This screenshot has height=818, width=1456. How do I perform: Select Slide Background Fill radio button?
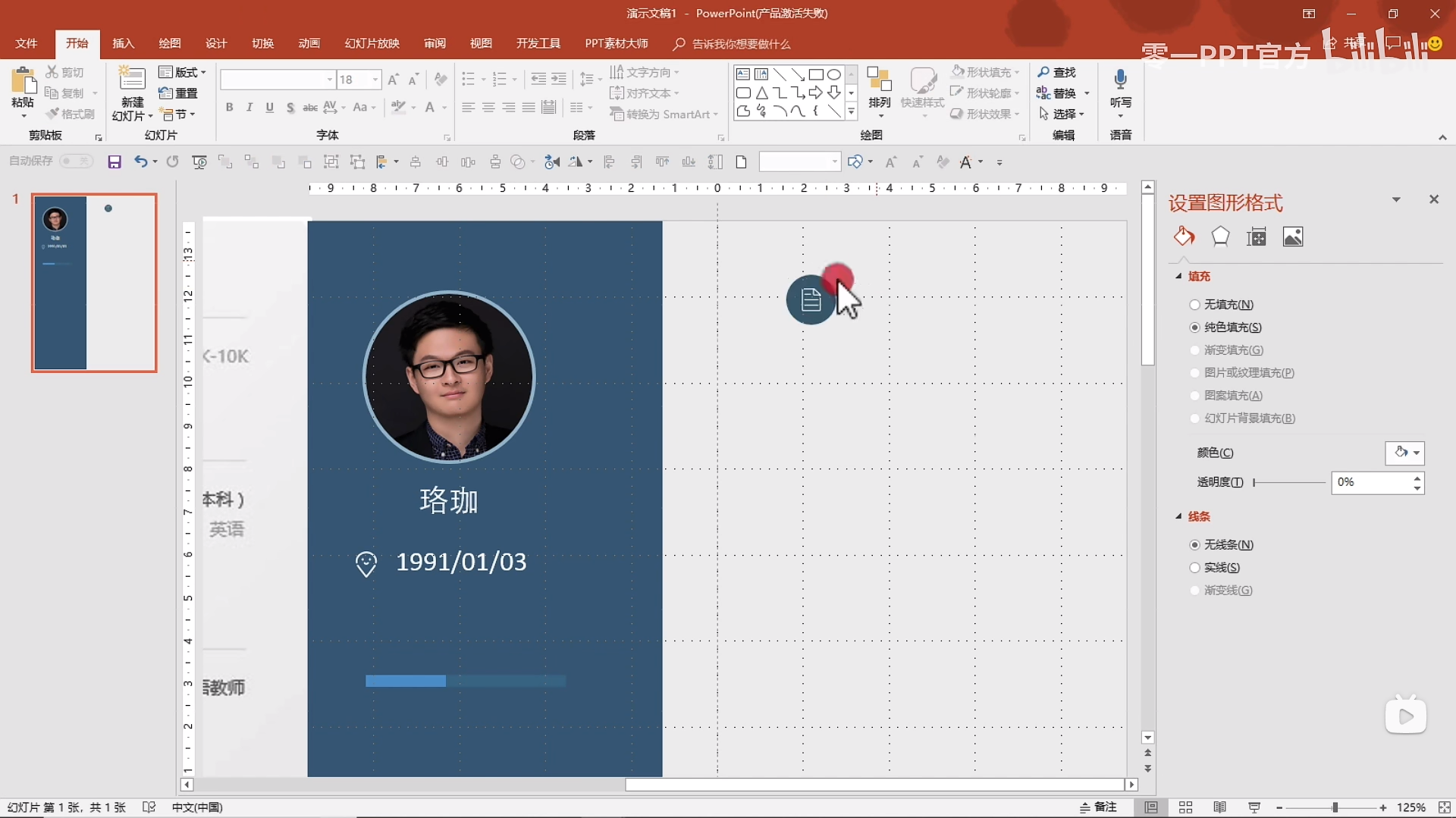(x=1195, y=418)
